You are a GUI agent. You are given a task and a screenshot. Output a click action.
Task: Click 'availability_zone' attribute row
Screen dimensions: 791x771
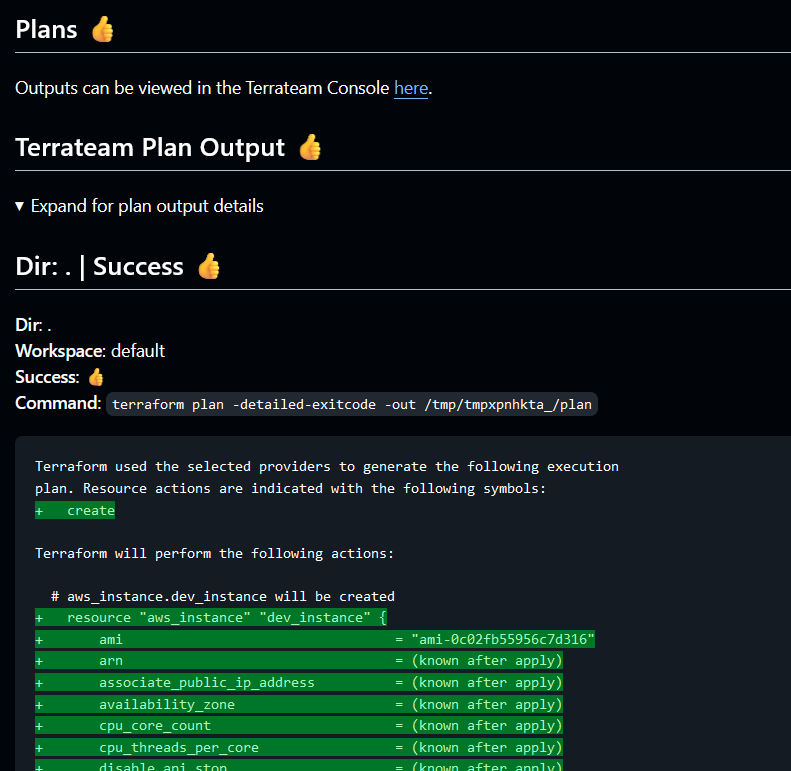click(299, 704)
